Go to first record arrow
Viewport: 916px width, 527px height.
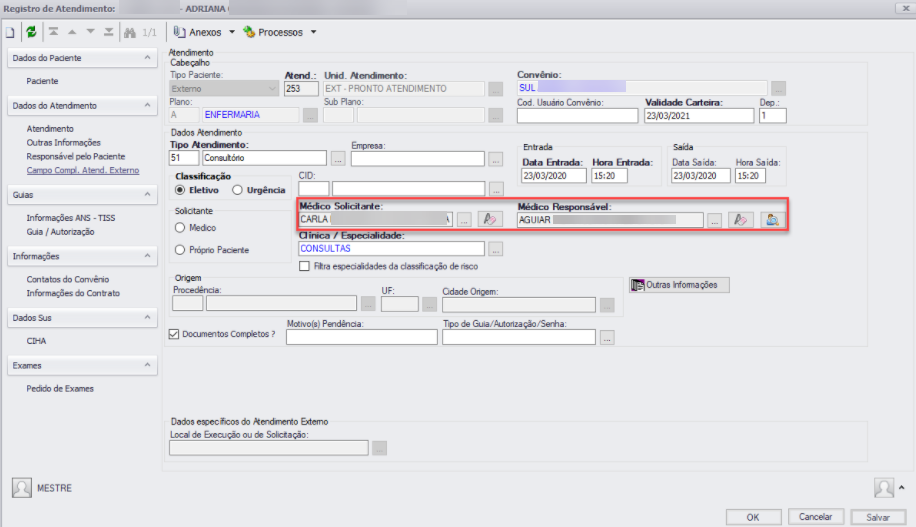pyautogui.click(x=53, y=32)
